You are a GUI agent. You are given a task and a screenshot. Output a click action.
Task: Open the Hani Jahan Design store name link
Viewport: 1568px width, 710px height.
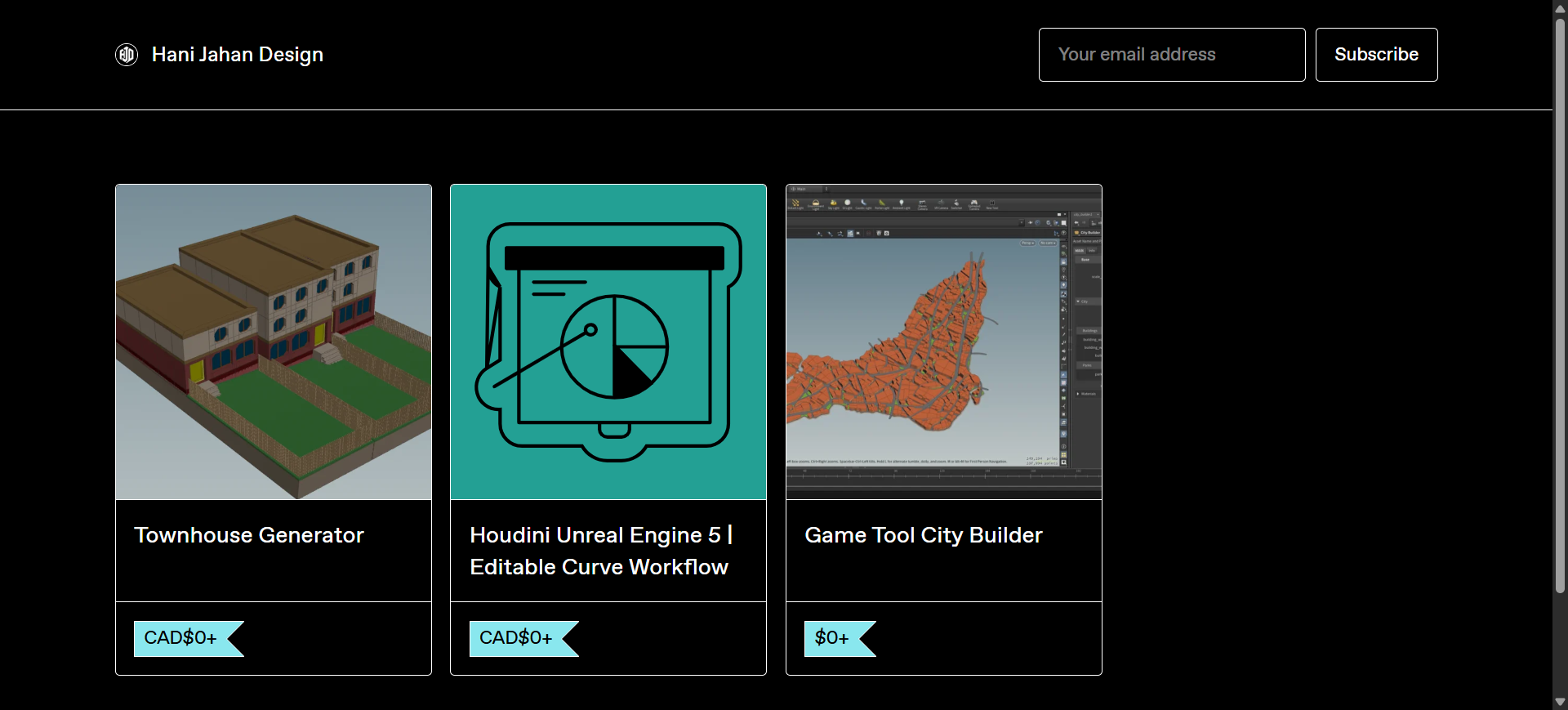point(238,55)
